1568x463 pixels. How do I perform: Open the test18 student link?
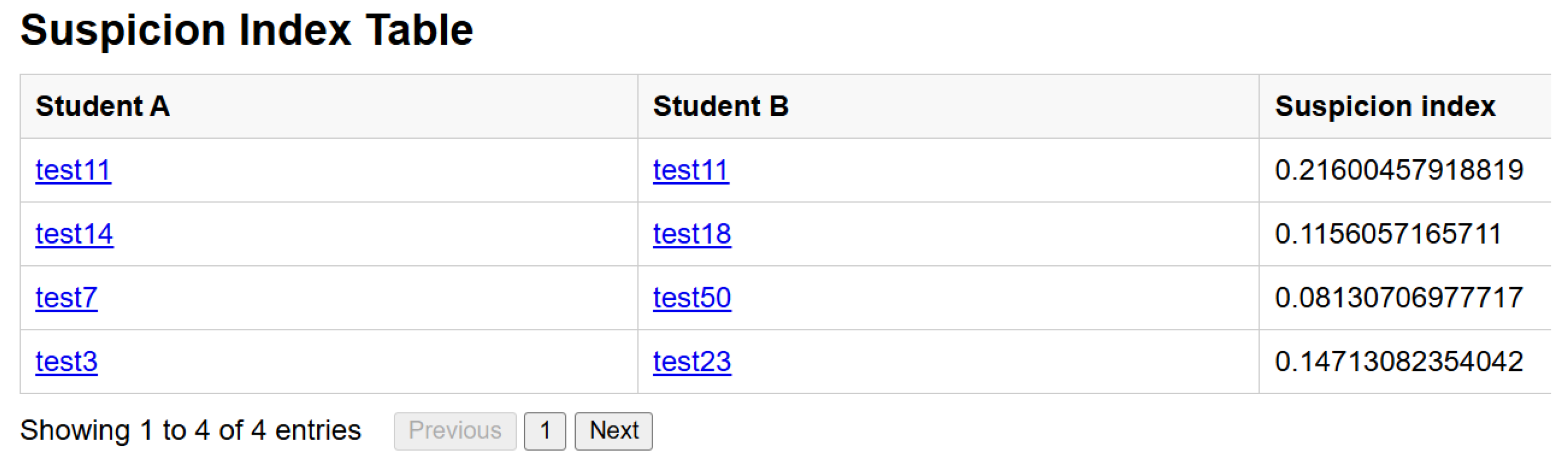(x=692, y=234)
